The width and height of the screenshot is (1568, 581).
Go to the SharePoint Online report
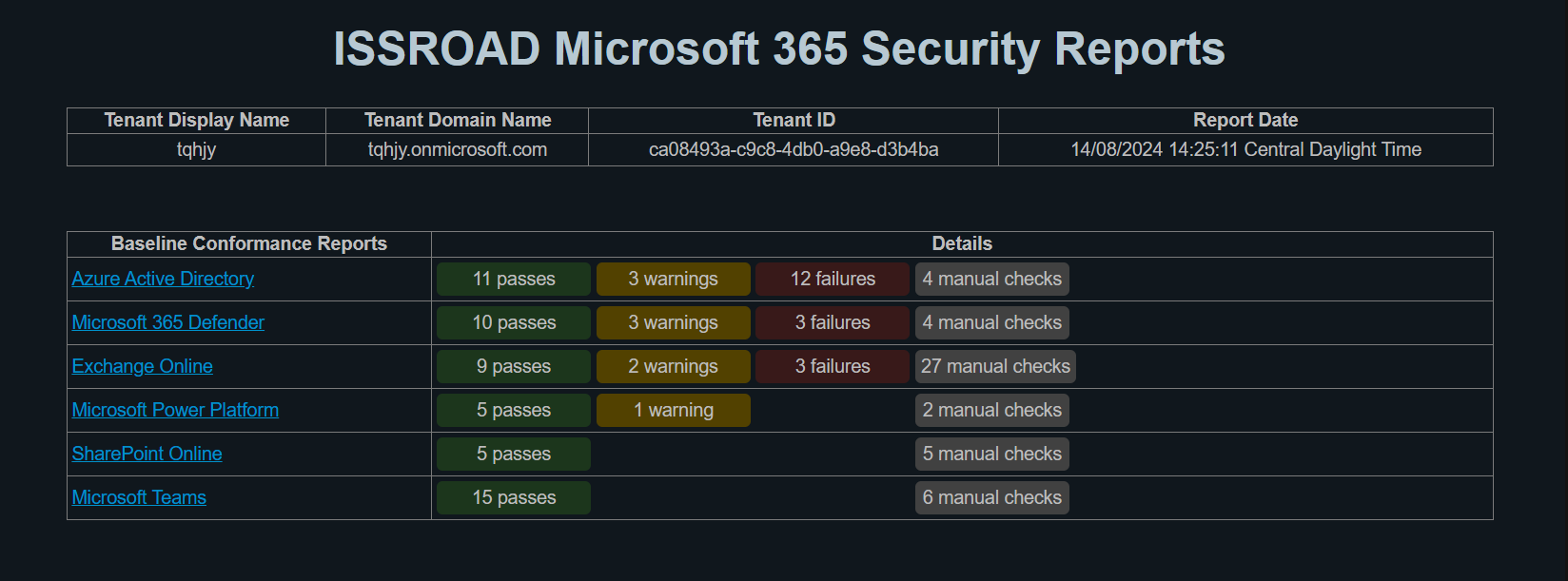pyautogui.click(x=147, y=454)
